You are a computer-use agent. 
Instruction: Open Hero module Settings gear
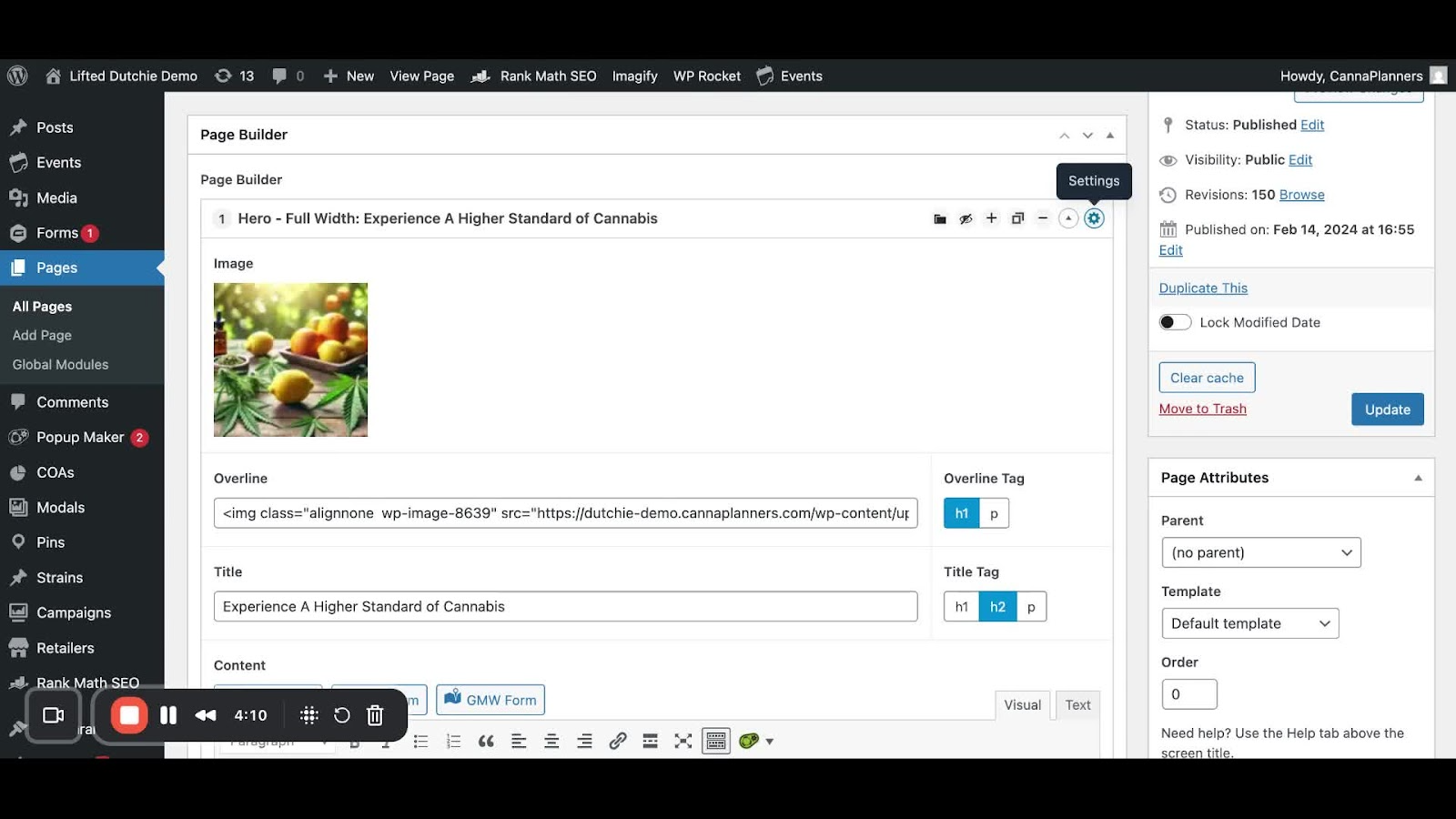click(x=1094, y=218)
